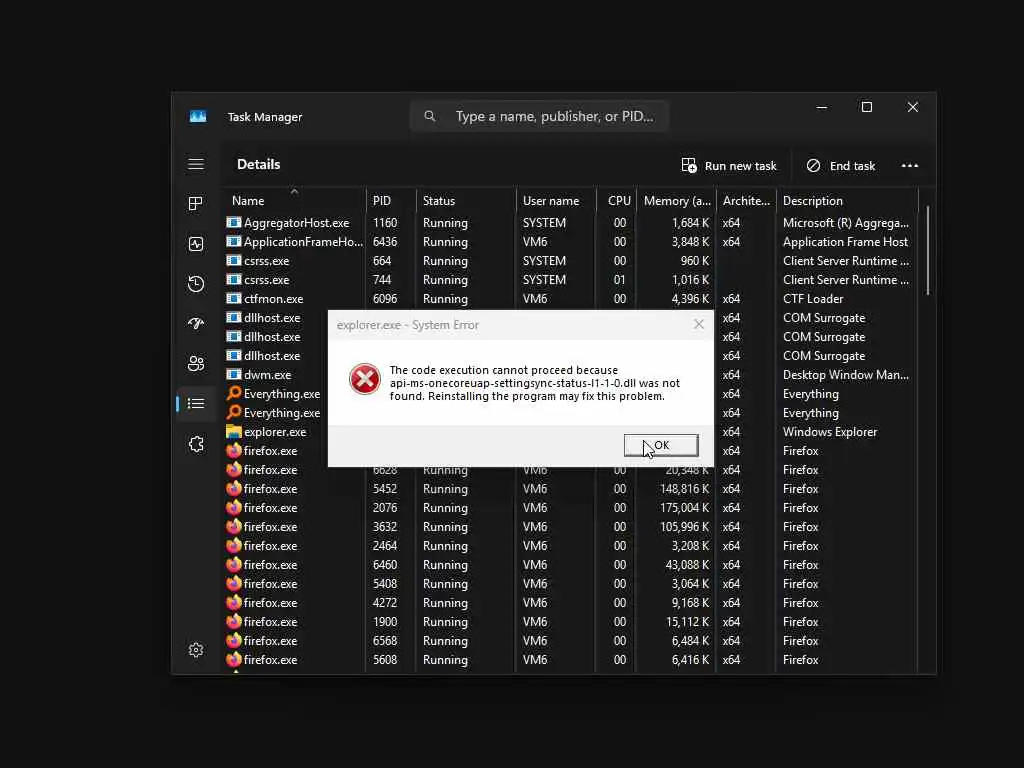Sort by the PID column header
This screenshot has width=1024, height=768.
pyautogui.click(x=391, y=200)
